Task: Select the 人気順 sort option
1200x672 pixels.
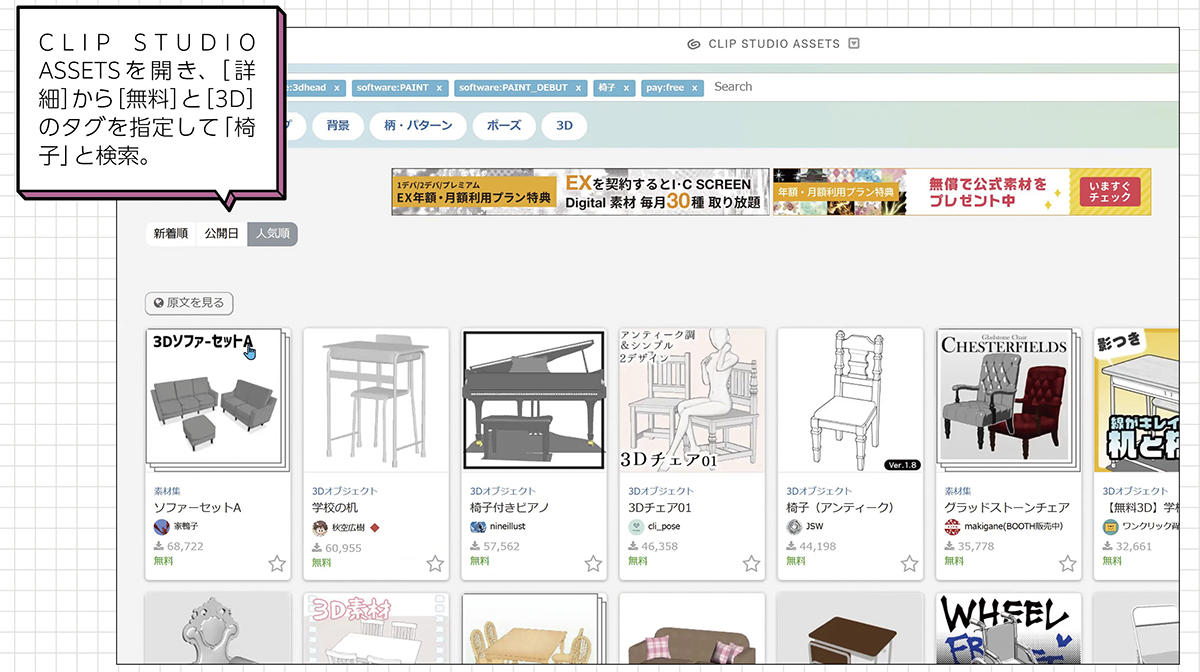Action: [x=272, y=234]
